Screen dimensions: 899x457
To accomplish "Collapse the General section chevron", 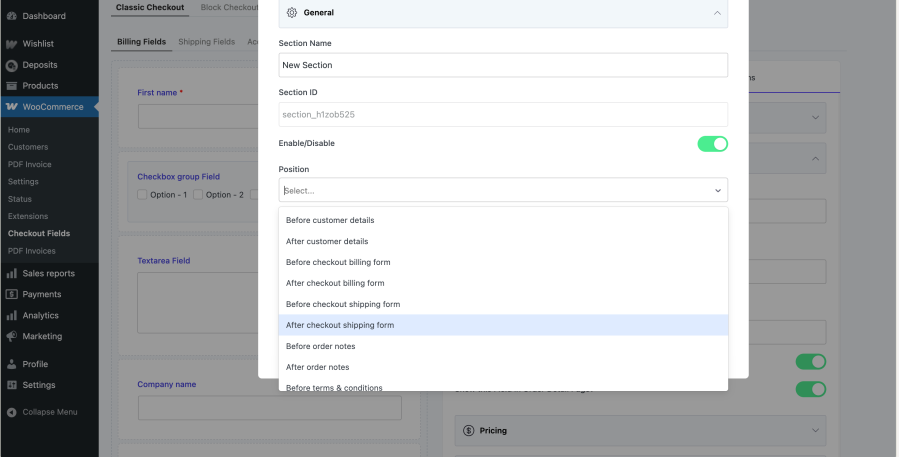I will [716, 13].
